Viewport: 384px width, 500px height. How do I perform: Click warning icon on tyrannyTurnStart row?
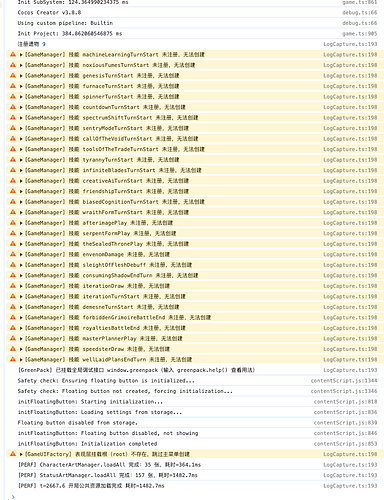point(13,159)
